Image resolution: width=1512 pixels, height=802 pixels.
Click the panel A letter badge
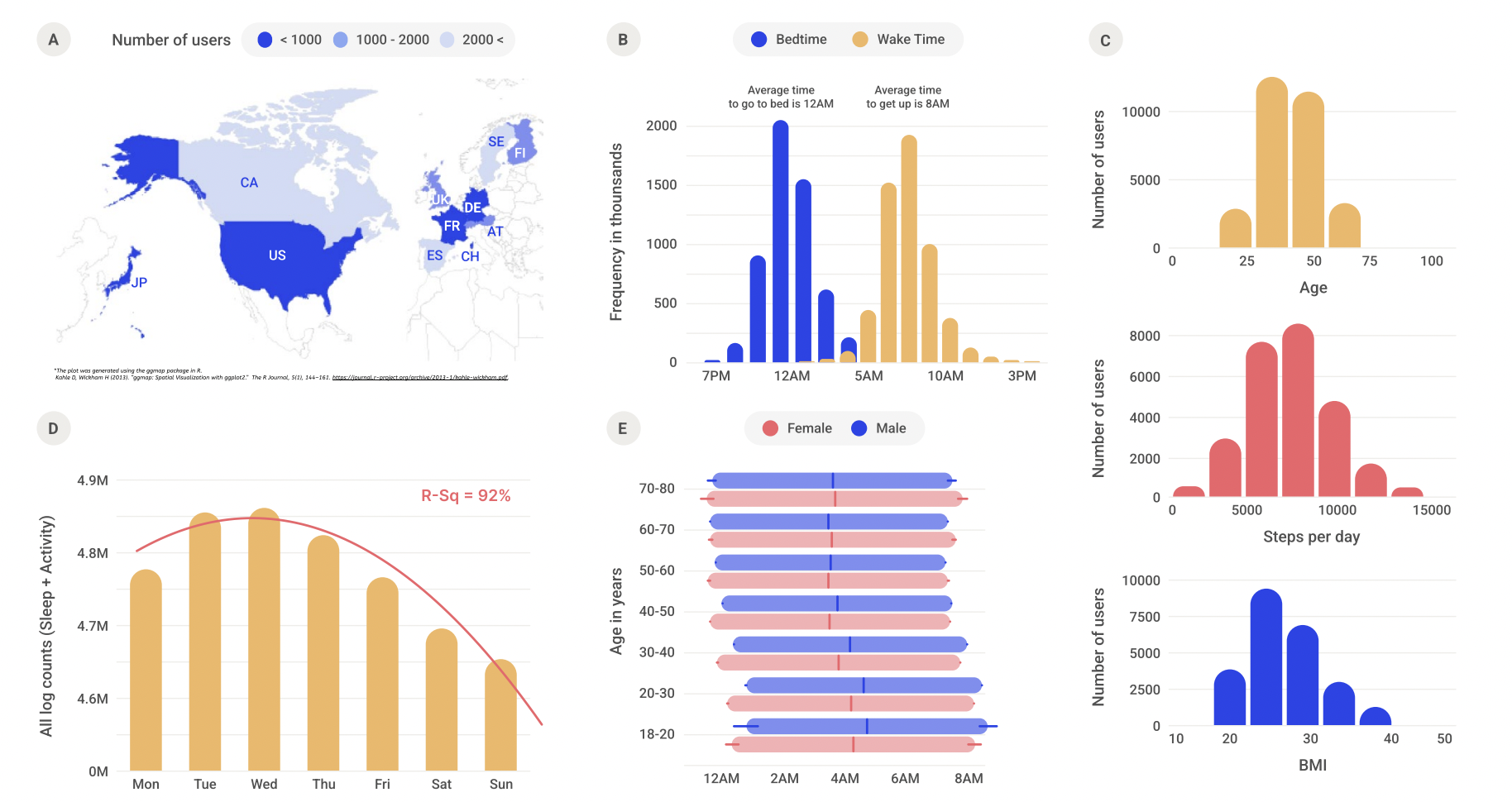pos(54,40)
